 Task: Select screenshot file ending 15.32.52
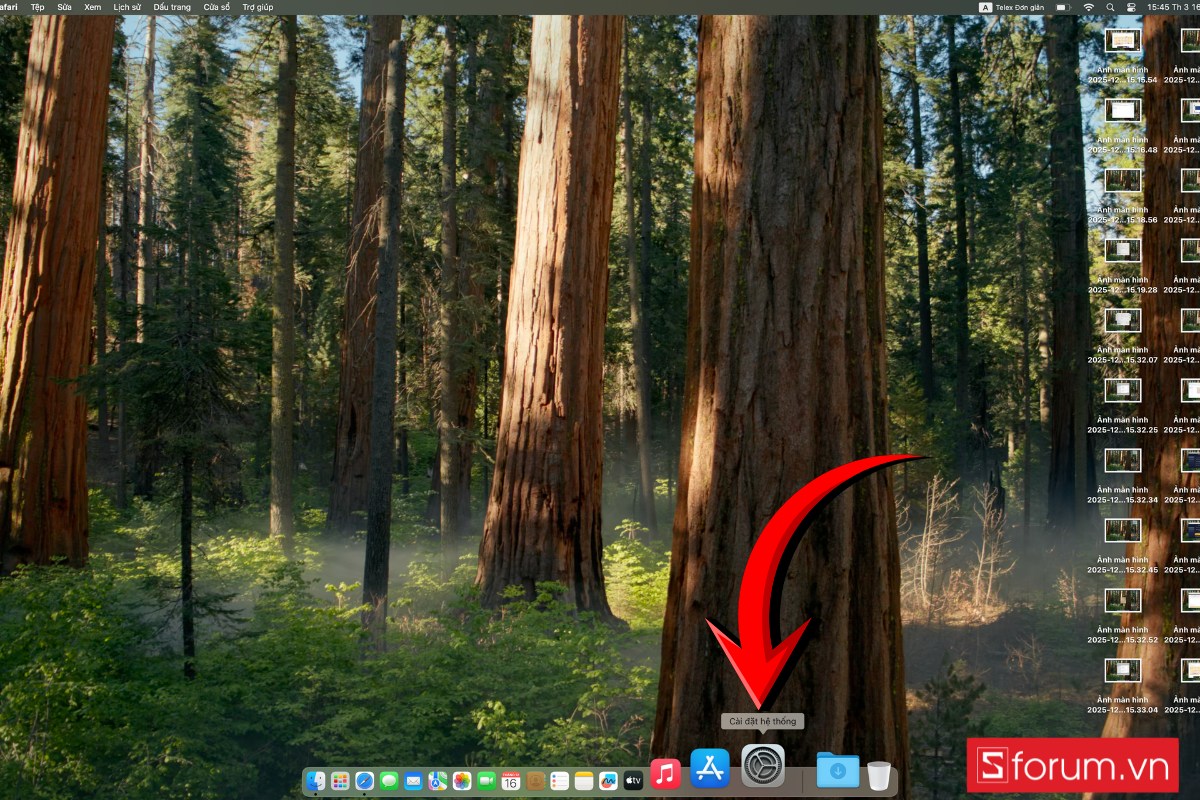tap(1123, 616)
